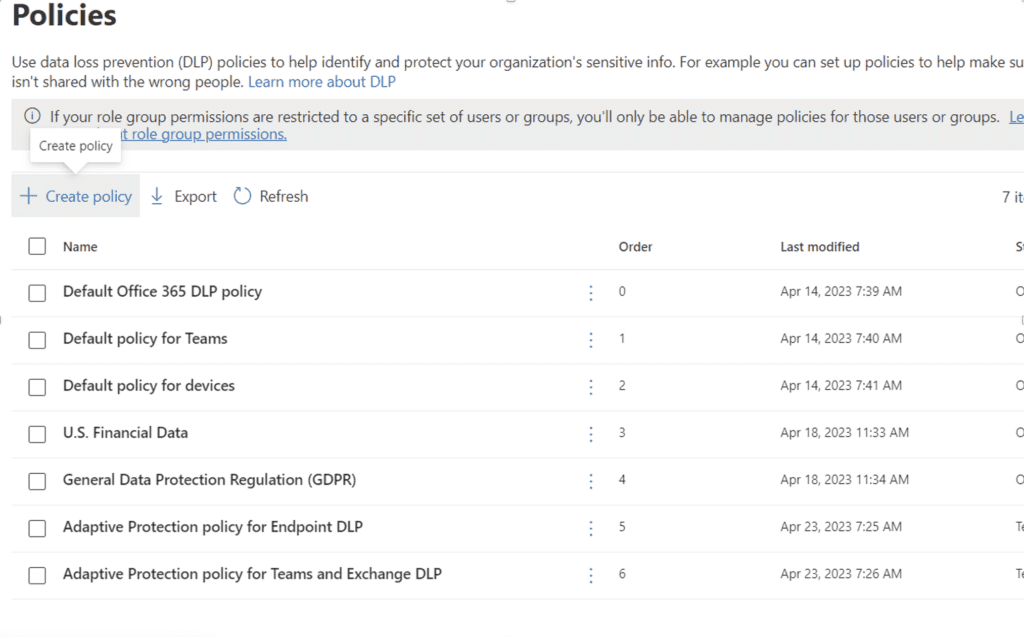Click the Export download arrow icon

tap(157, 196)
